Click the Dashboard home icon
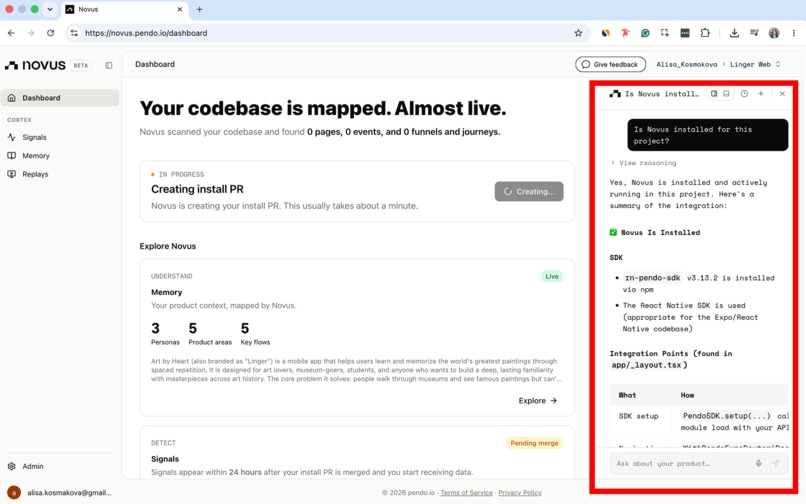Image resolution: width=806 pixels, height=504 pixels. click(11, 98)
